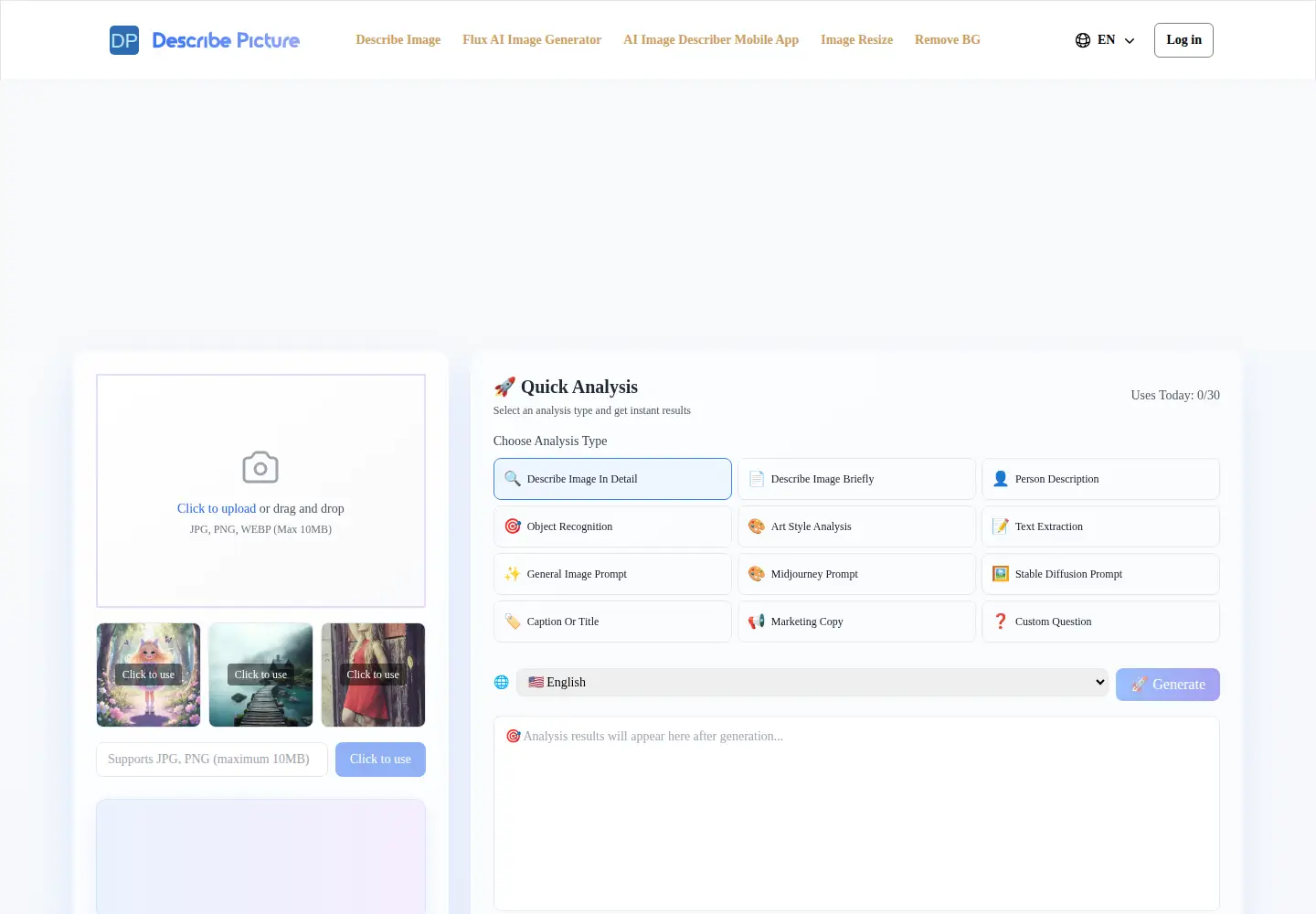Click the picture icon for Stable Diffusion Prompt

[x=1001, y=574]
